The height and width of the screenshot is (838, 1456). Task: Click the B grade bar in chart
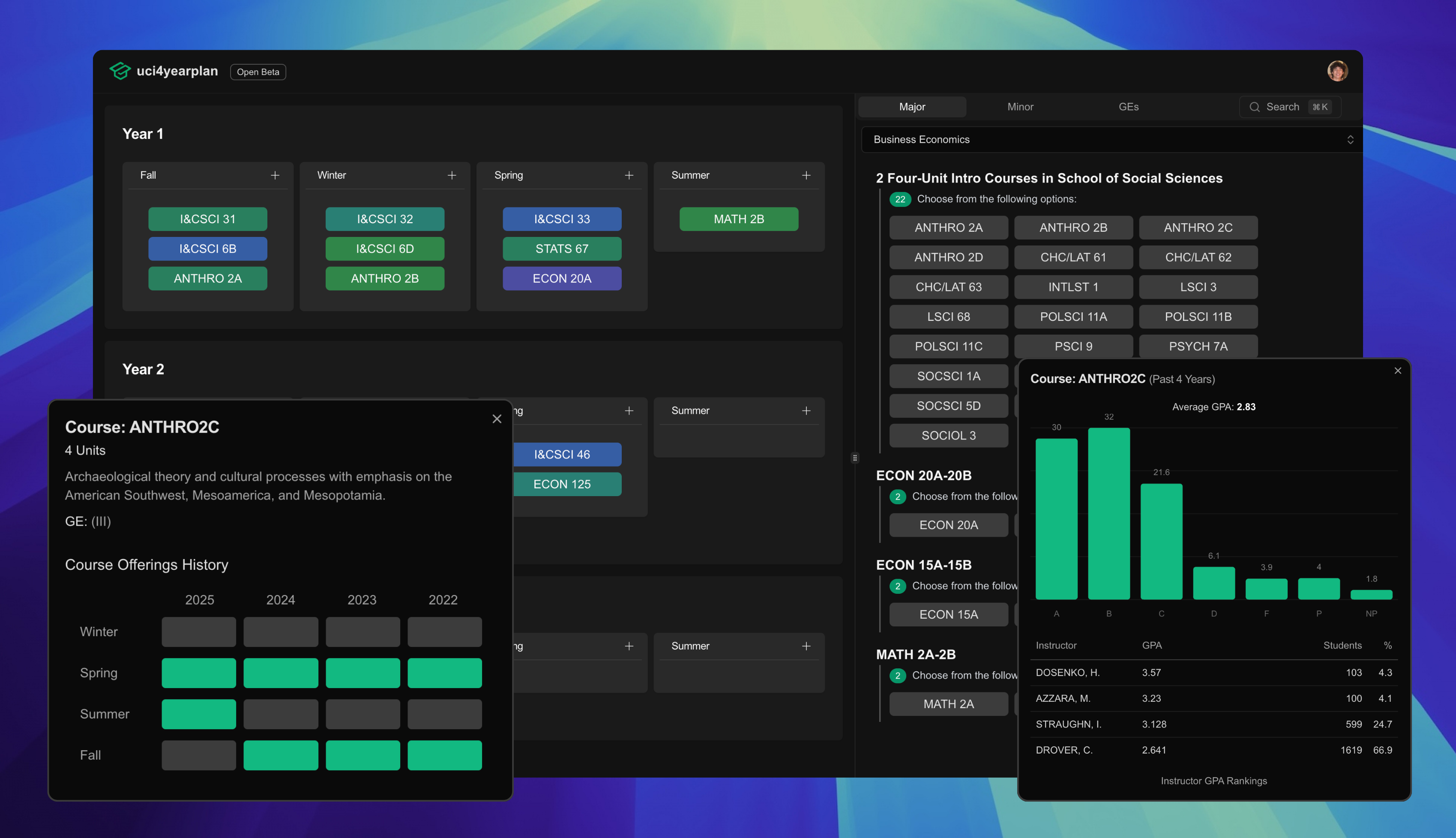[x=1108, y=513]
